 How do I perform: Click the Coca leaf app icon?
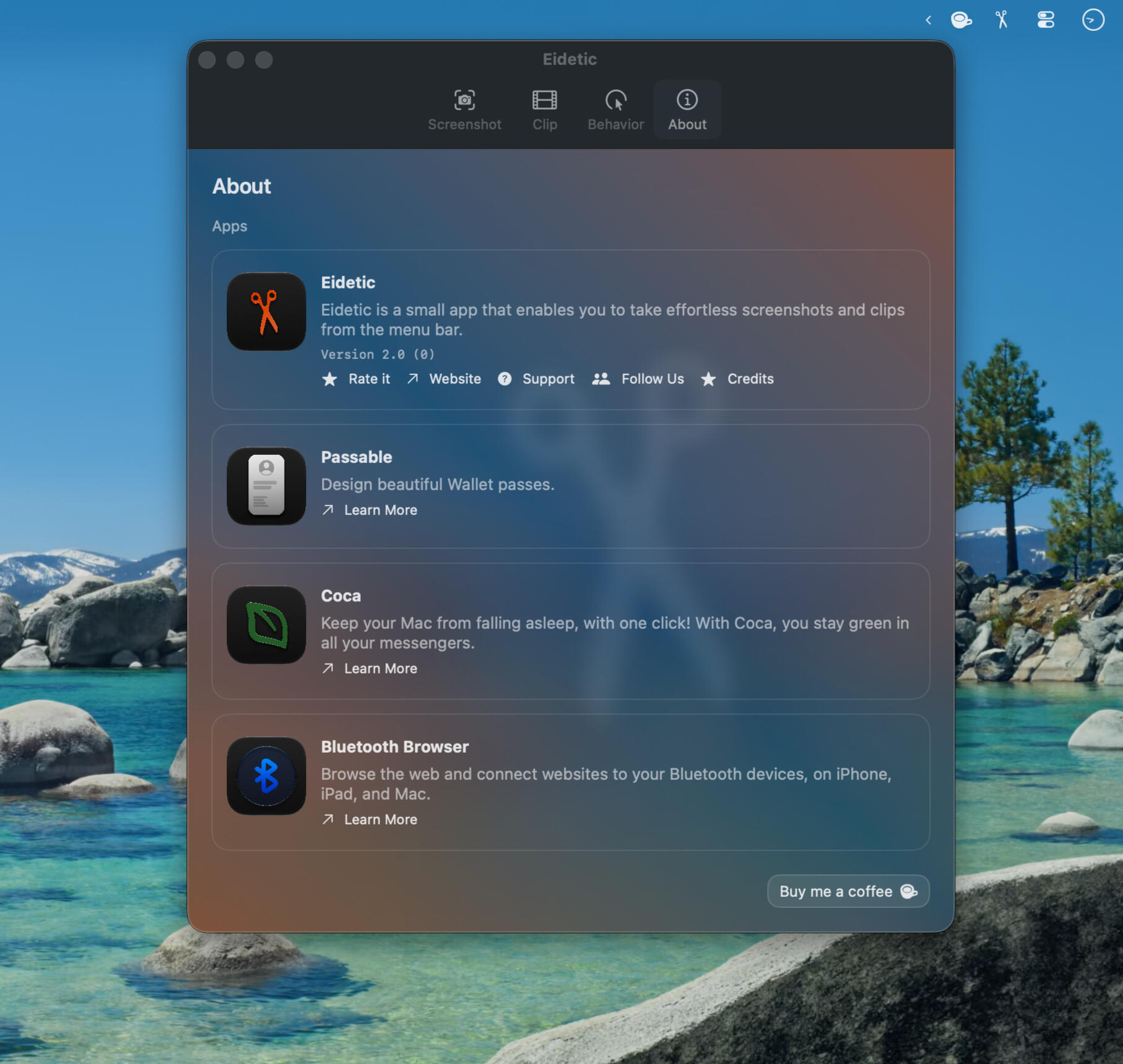[266, 625]
